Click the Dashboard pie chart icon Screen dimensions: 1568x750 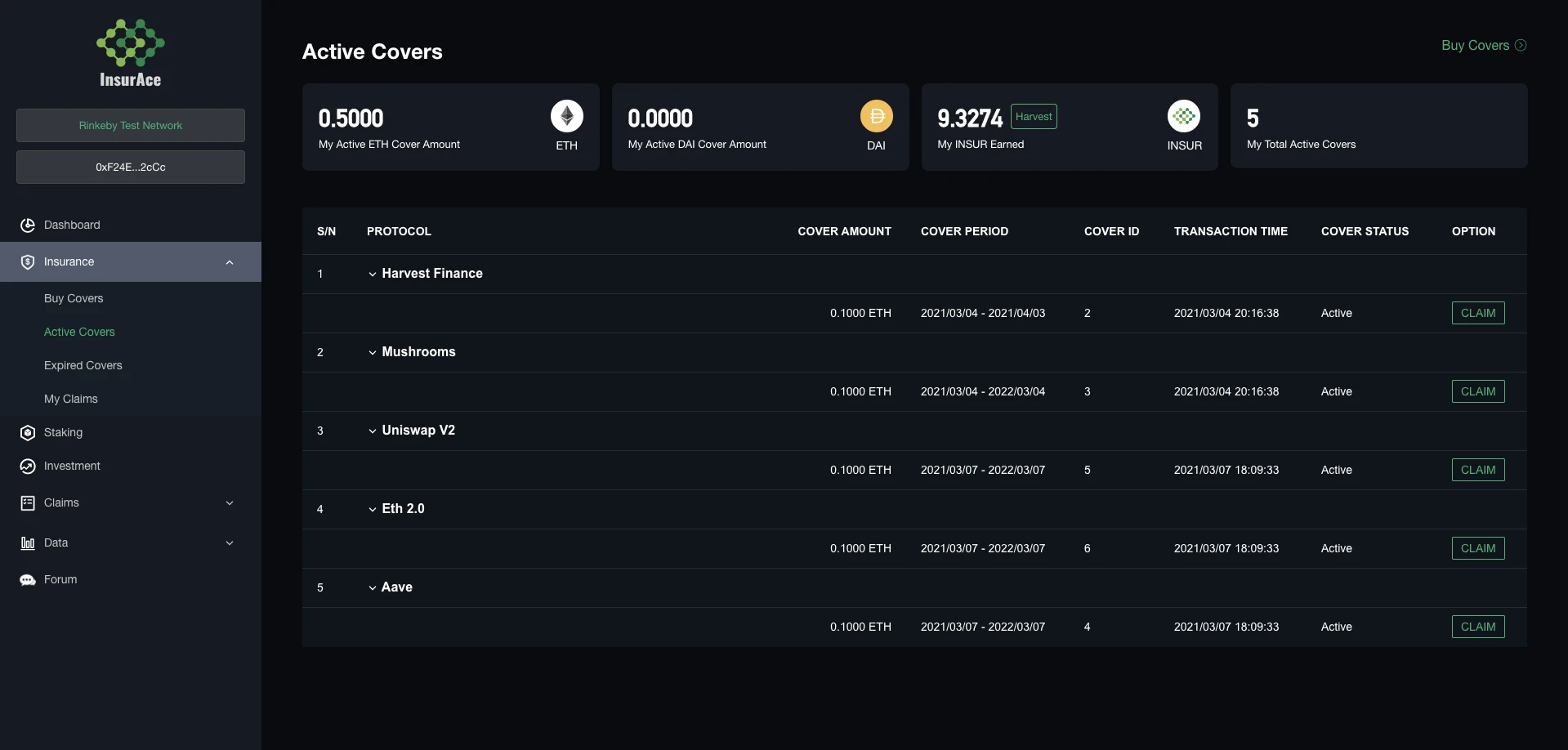[x=28, y=225]
